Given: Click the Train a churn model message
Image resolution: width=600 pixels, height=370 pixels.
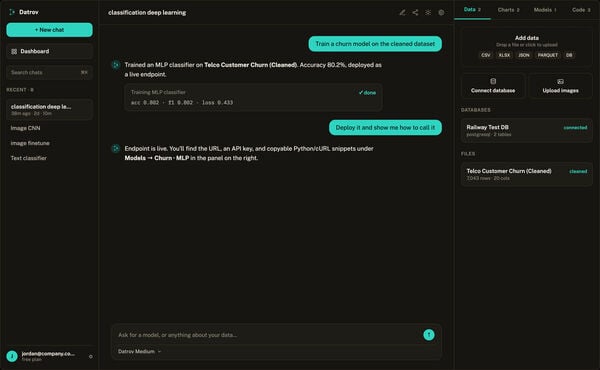Looking at the screenshot, I should 375,44.
